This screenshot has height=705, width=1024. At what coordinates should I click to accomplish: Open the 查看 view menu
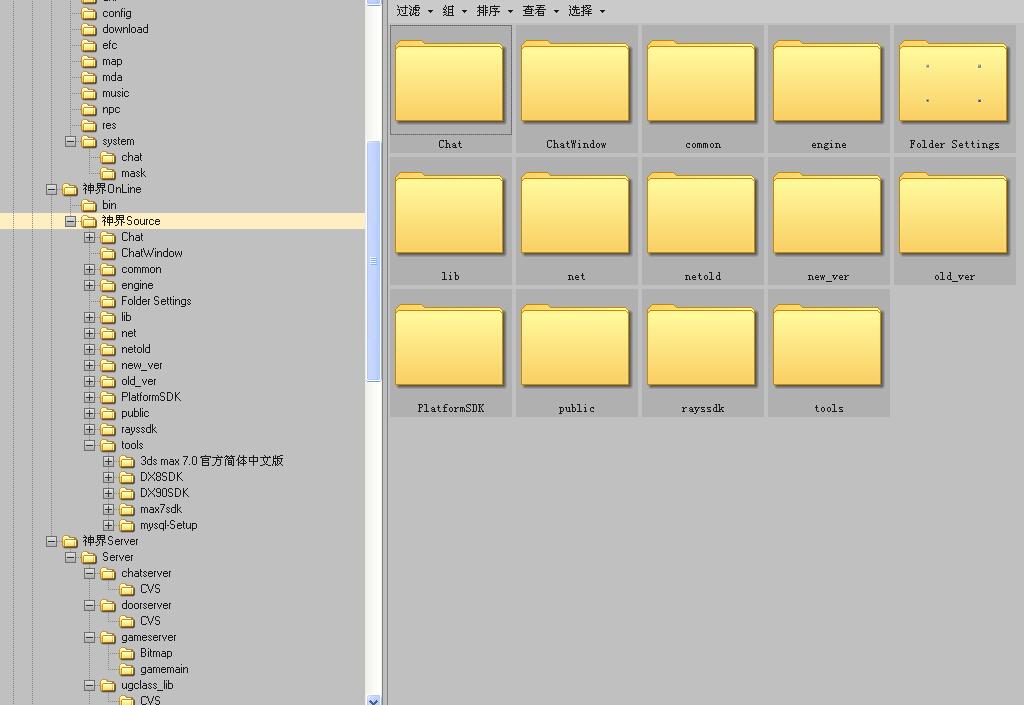pyautogui.click(x=540, y=10)
